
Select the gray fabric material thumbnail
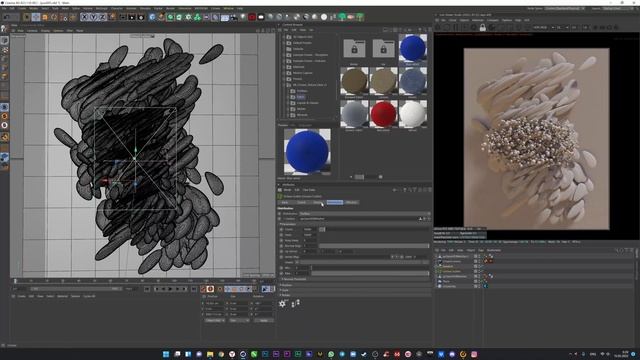tap(354, 114)
